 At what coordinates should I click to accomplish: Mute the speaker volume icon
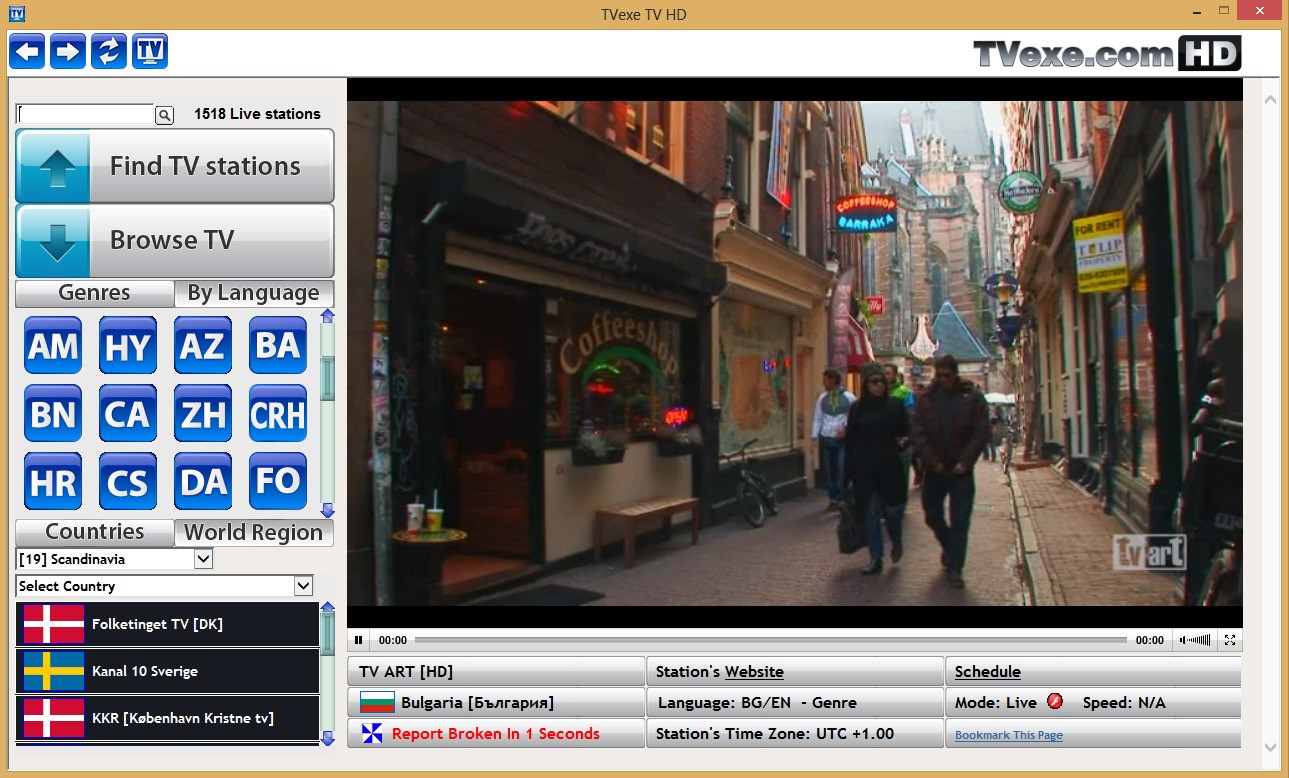coord(1184,640)
